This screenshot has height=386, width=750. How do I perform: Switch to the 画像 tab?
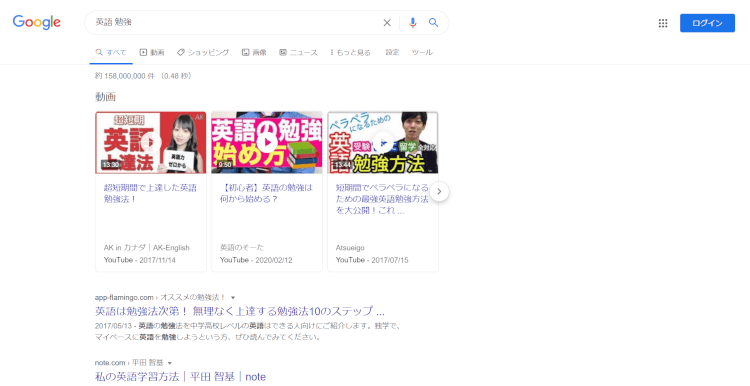pyautogui.click(x=254, y=53)
